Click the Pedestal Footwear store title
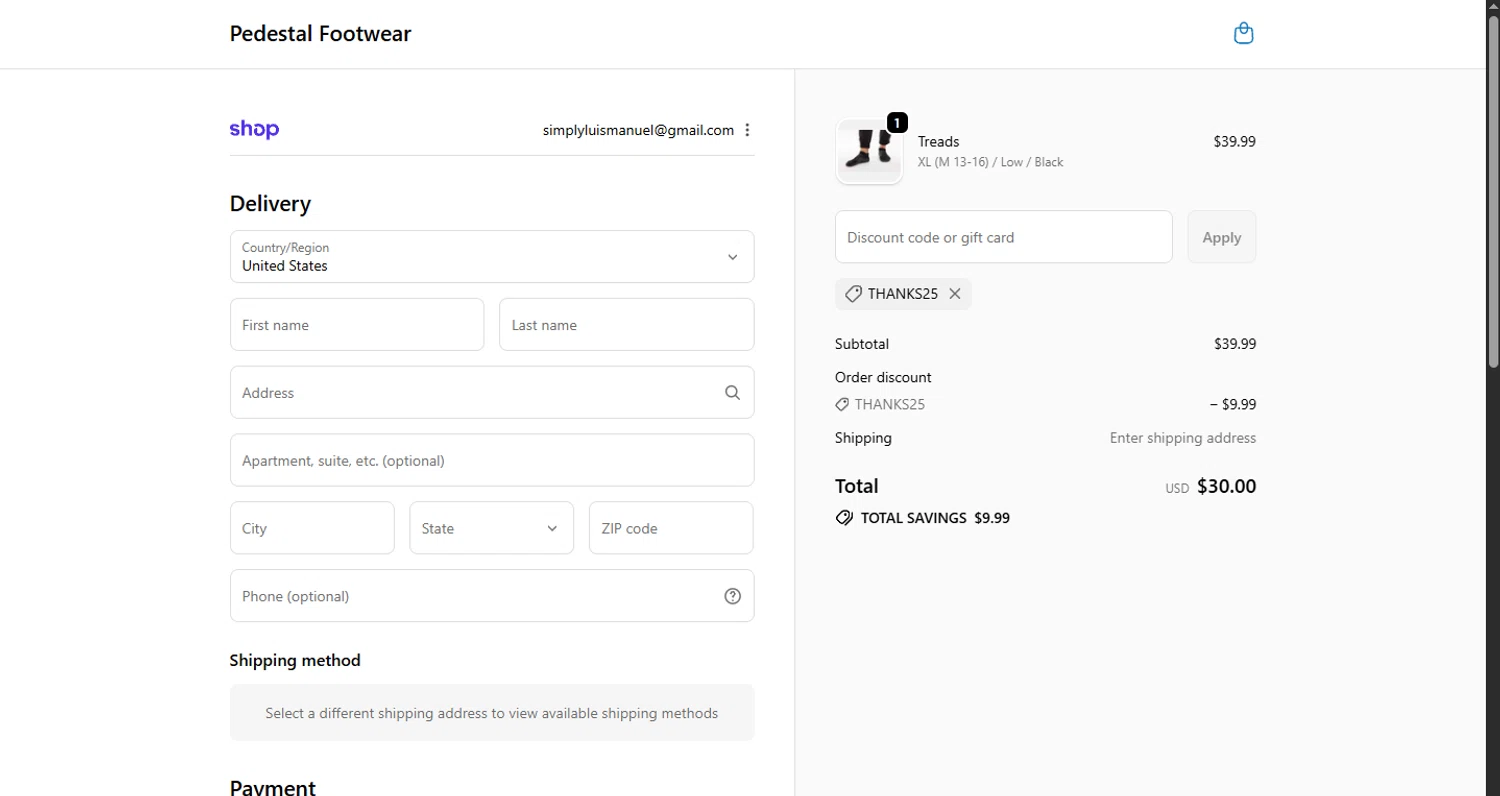The height and width of the screenshot is (796, 1500). [320, 34]
